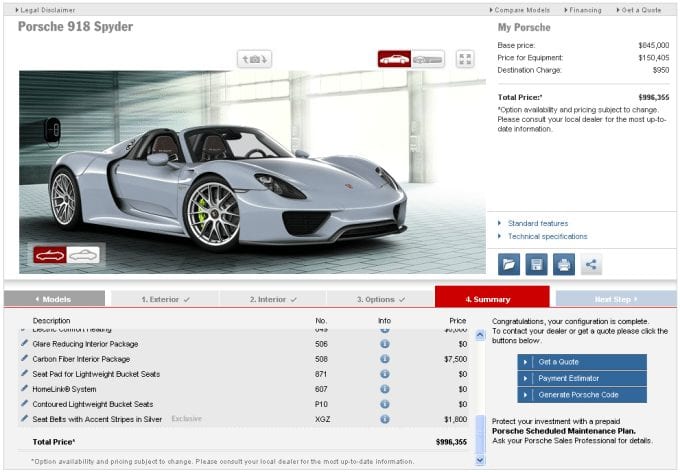Switch to the interior view toggle
This screenshot has width=680, height=472.
tap(428, 59)
